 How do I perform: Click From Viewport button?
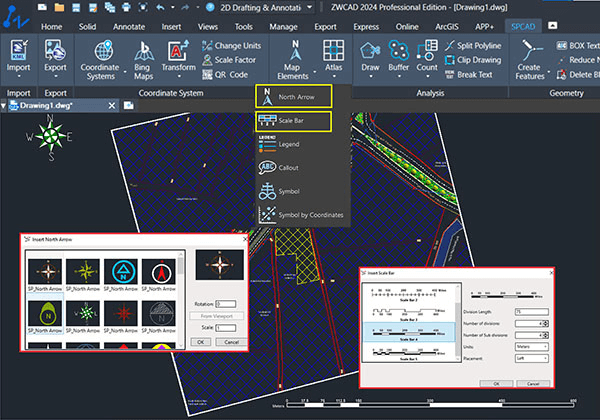click(217, 316)
